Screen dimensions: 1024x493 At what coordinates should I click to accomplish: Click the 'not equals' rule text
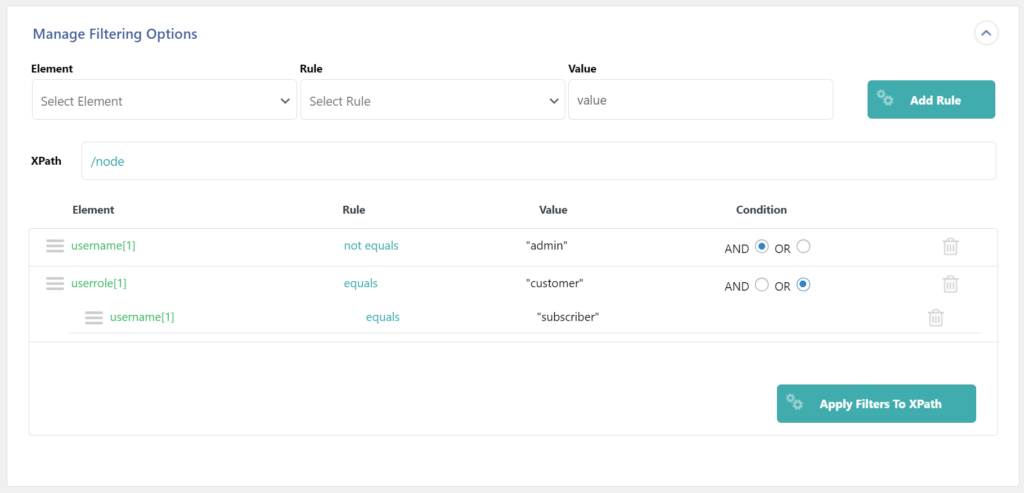pyautogui.click(x=371, y=246)
